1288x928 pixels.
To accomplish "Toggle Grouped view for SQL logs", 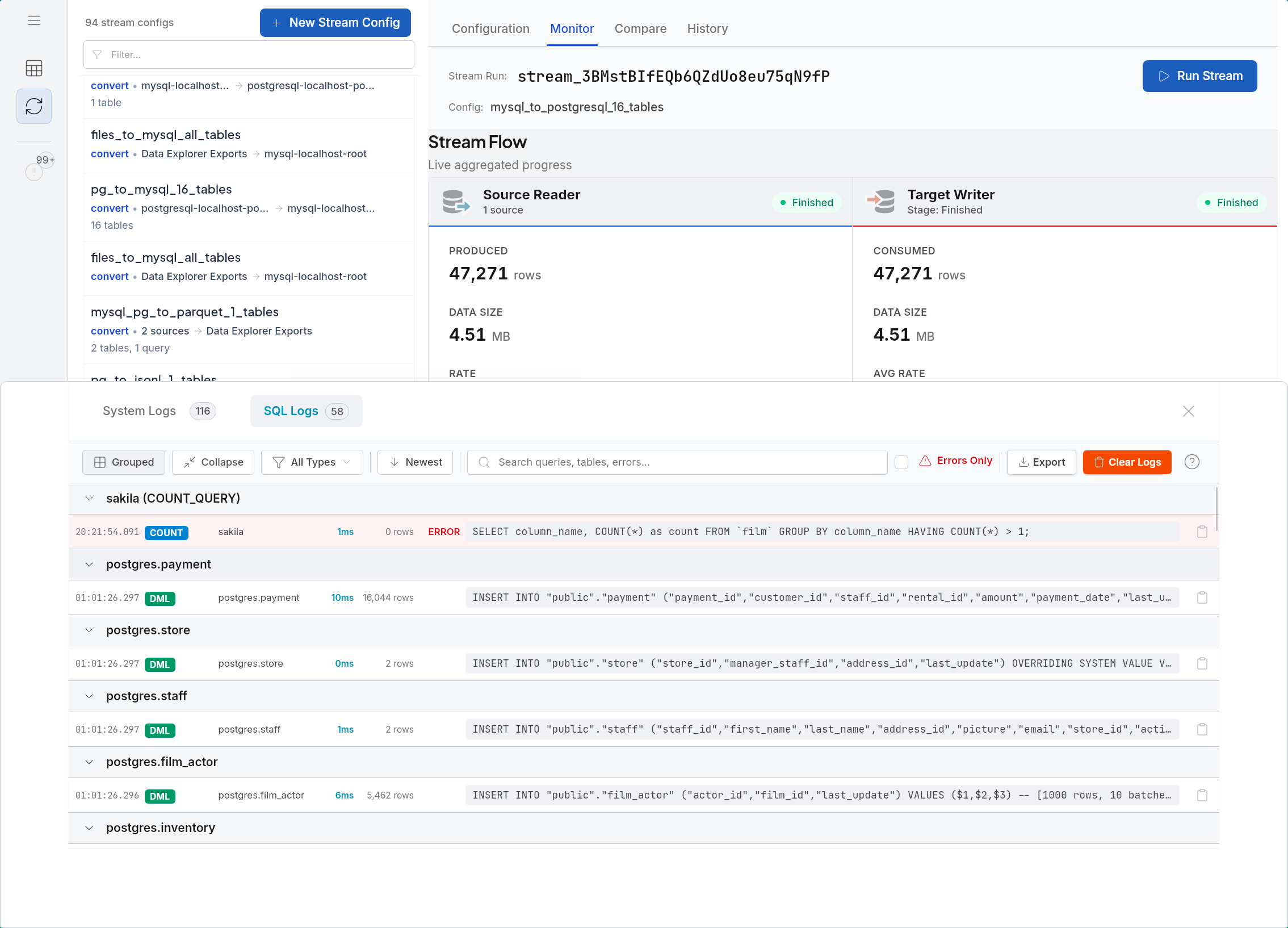I will [x=124, y=462].
